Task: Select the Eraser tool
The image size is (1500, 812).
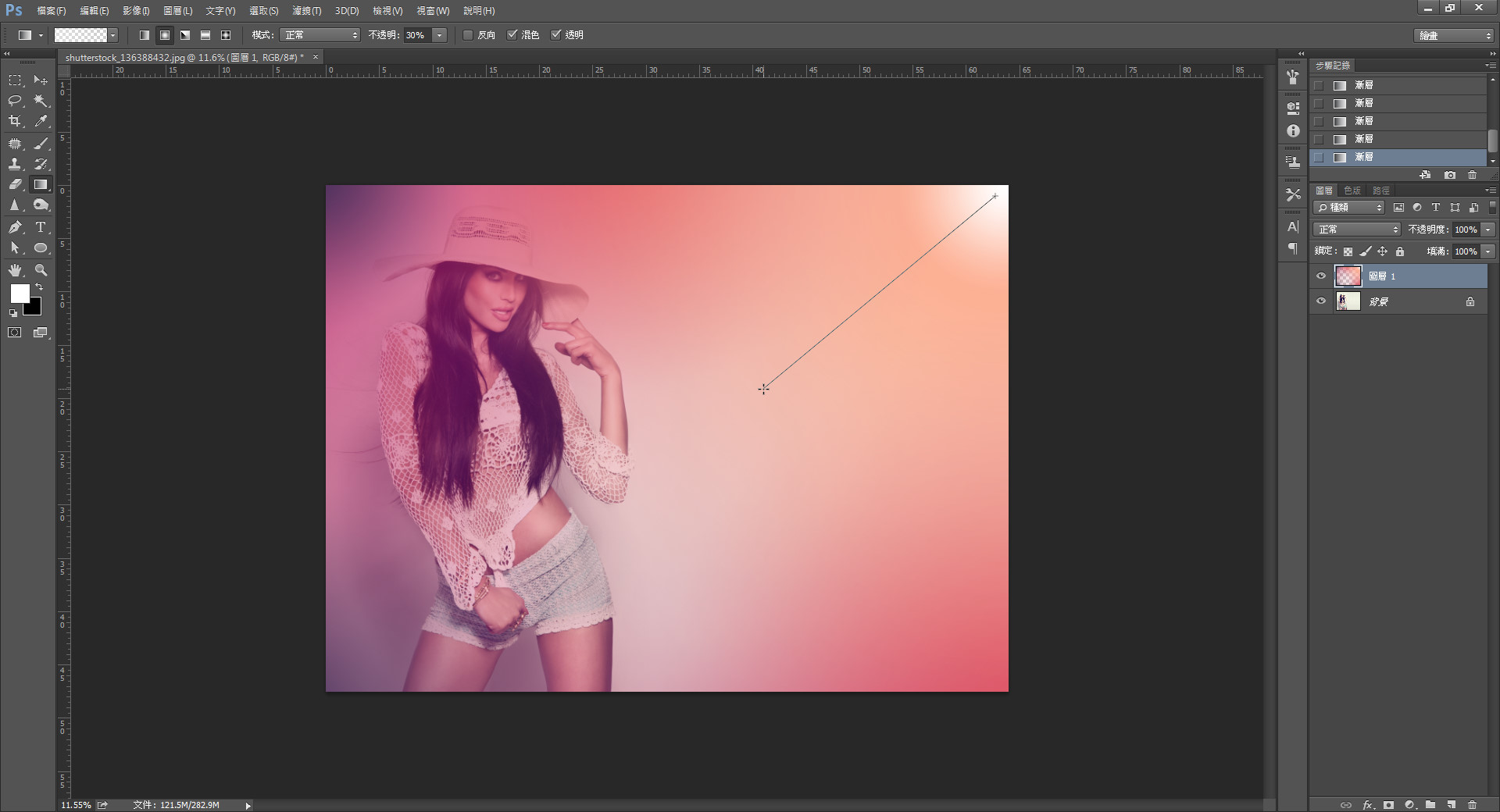Action: point(15,184)
